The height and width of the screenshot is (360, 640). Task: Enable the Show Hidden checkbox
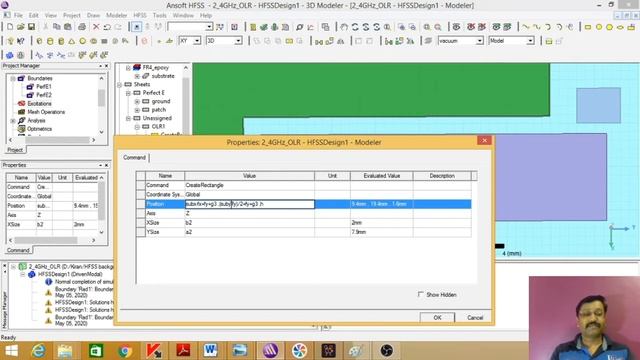coord(420,294)
